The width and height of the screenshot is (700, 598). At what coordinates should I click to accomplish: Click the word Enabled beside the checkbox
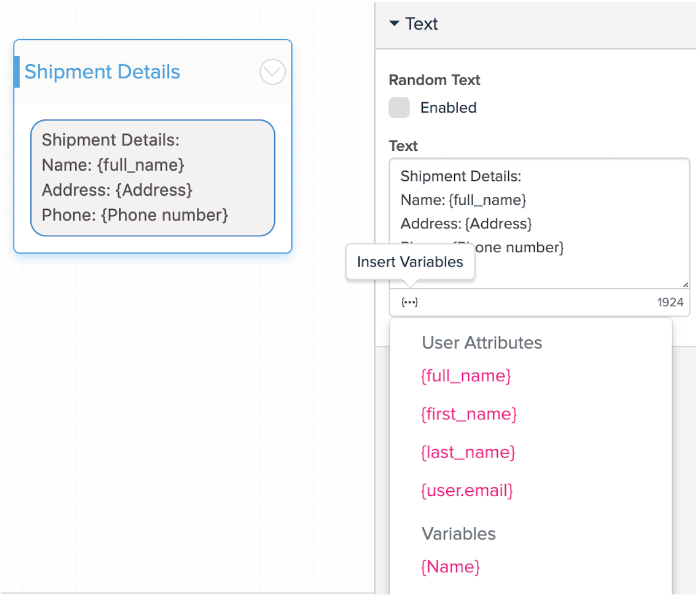[x=448, y=108]
